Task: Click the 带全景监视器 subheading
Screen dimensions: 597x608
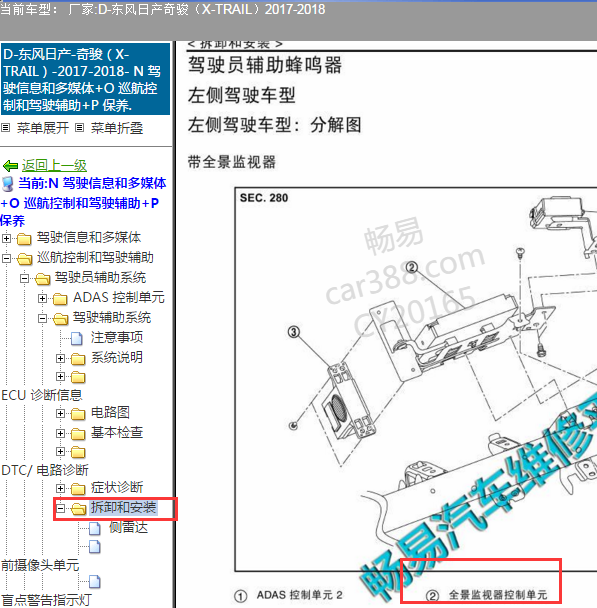Action: pyautogui.click(x=232, y=162)
